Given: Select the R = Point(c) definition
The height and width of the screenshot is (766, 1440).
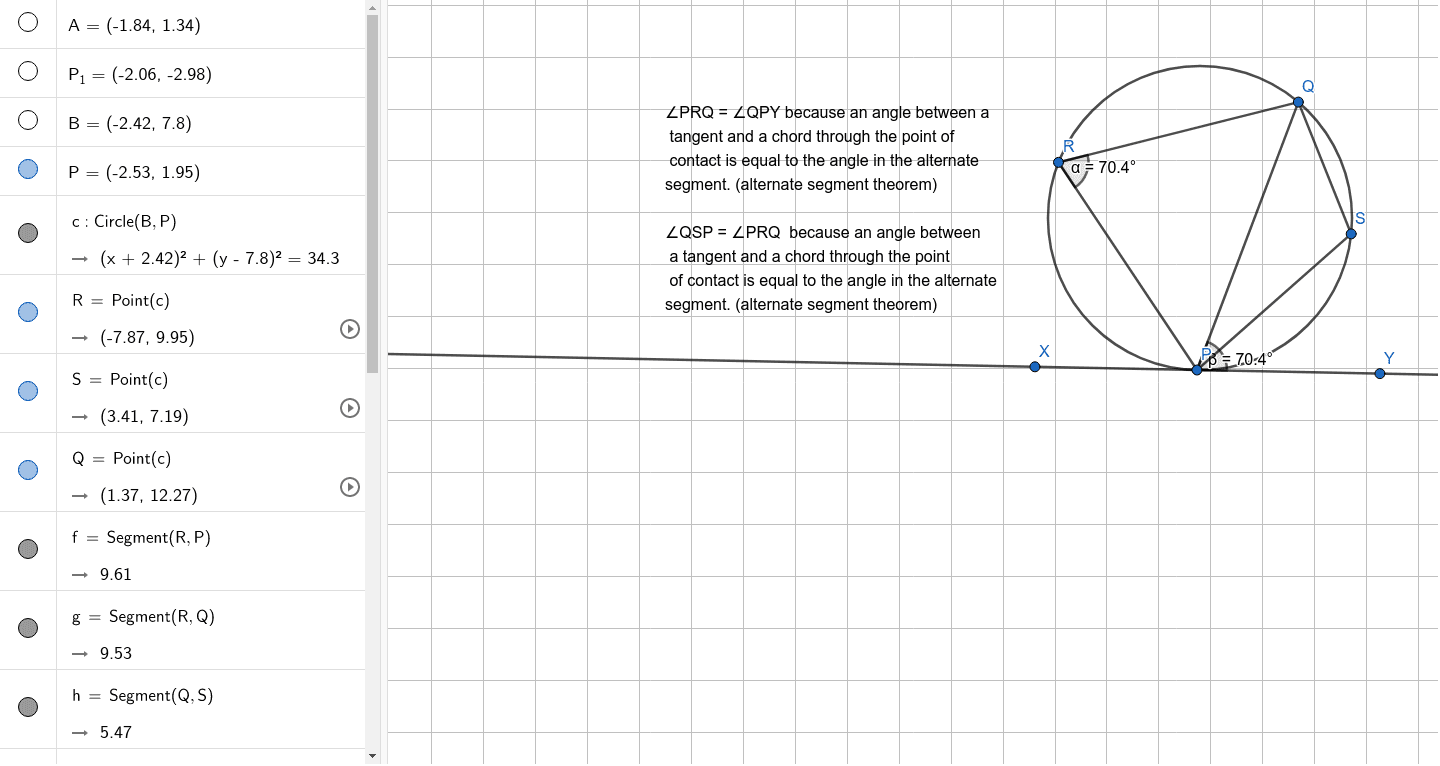Looking at the screenshot, I should pyautogui.click(x=121, y=300).
